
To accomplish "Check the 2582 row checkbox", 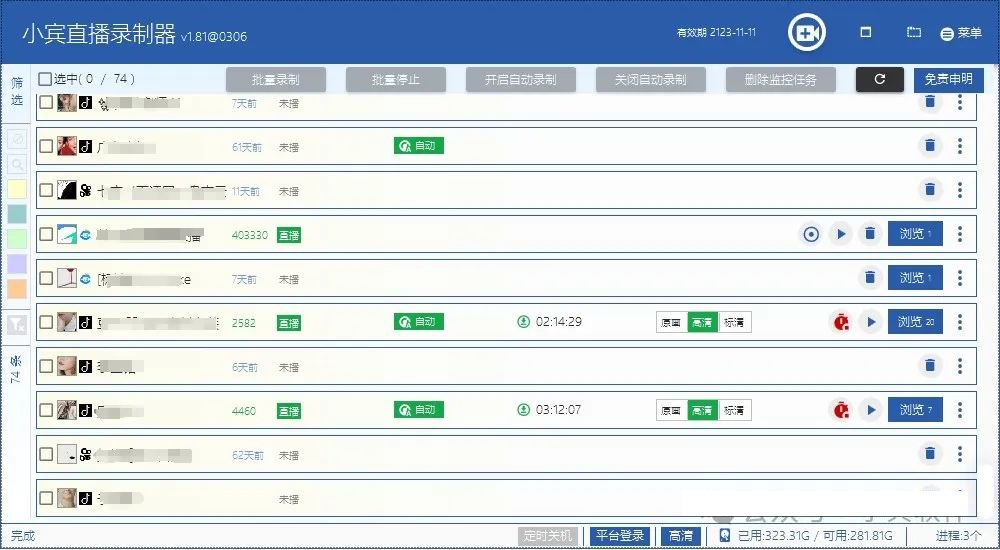I will pyautogui.click(x=46, y=322).
